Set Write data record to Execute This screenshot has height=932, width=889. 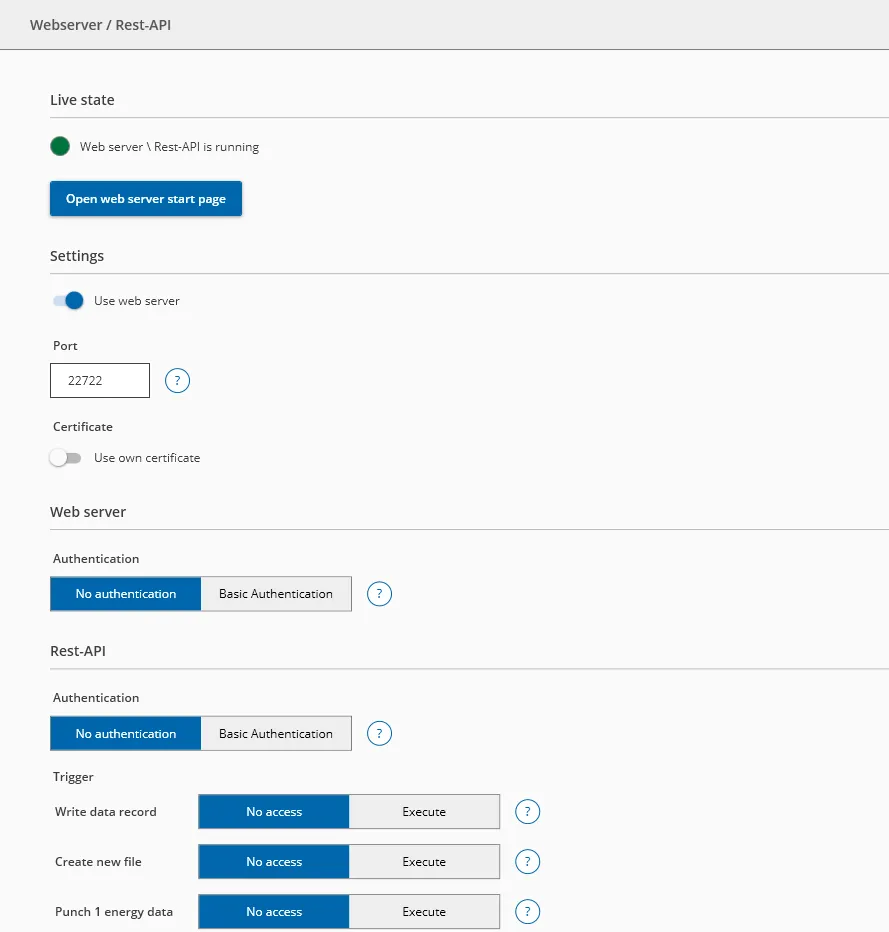[x=424, y=812]
